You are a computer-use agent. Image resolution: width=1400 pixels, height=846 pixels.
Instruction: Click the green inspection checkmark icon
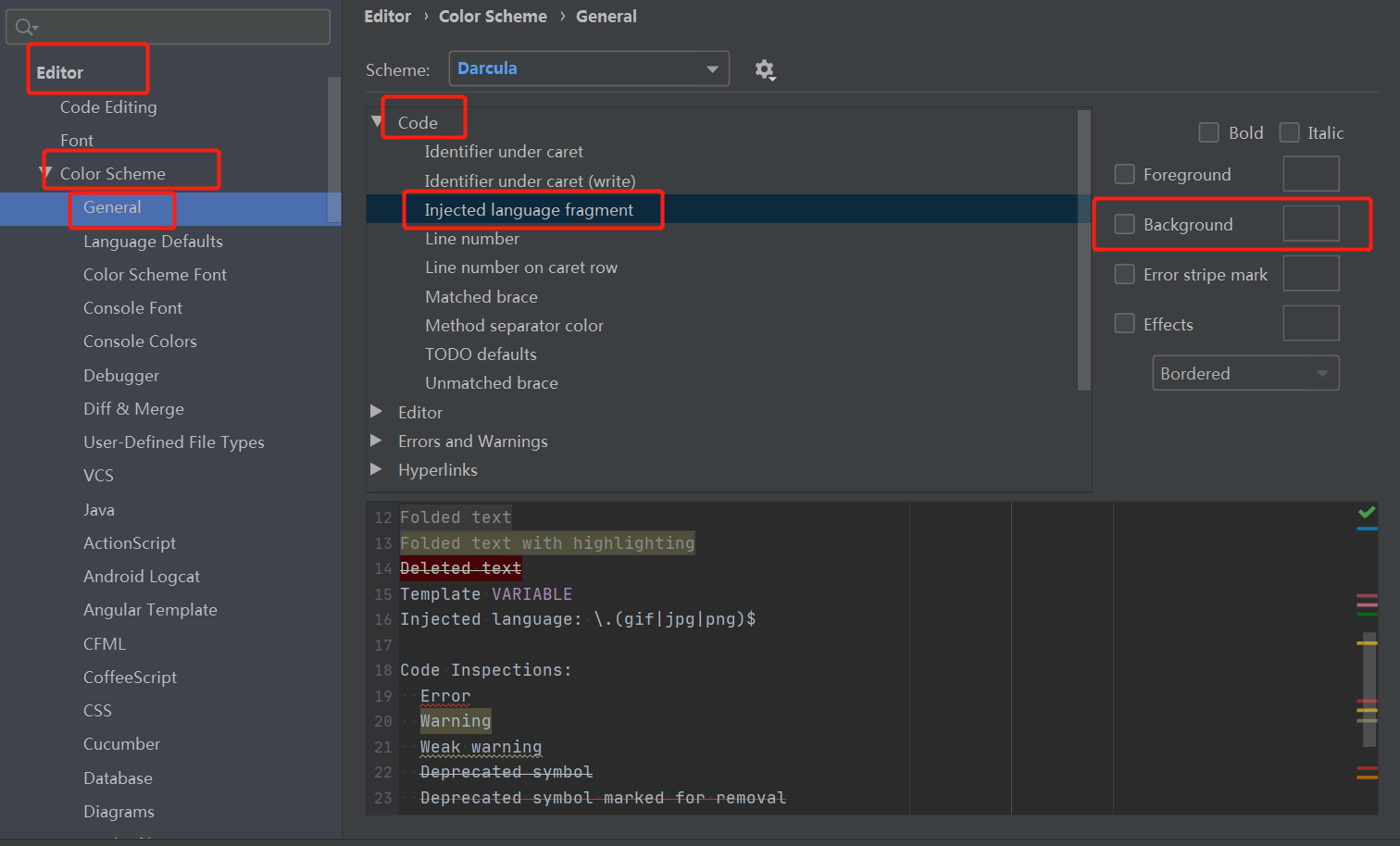pyautogui.click(x=1367, y=512)
